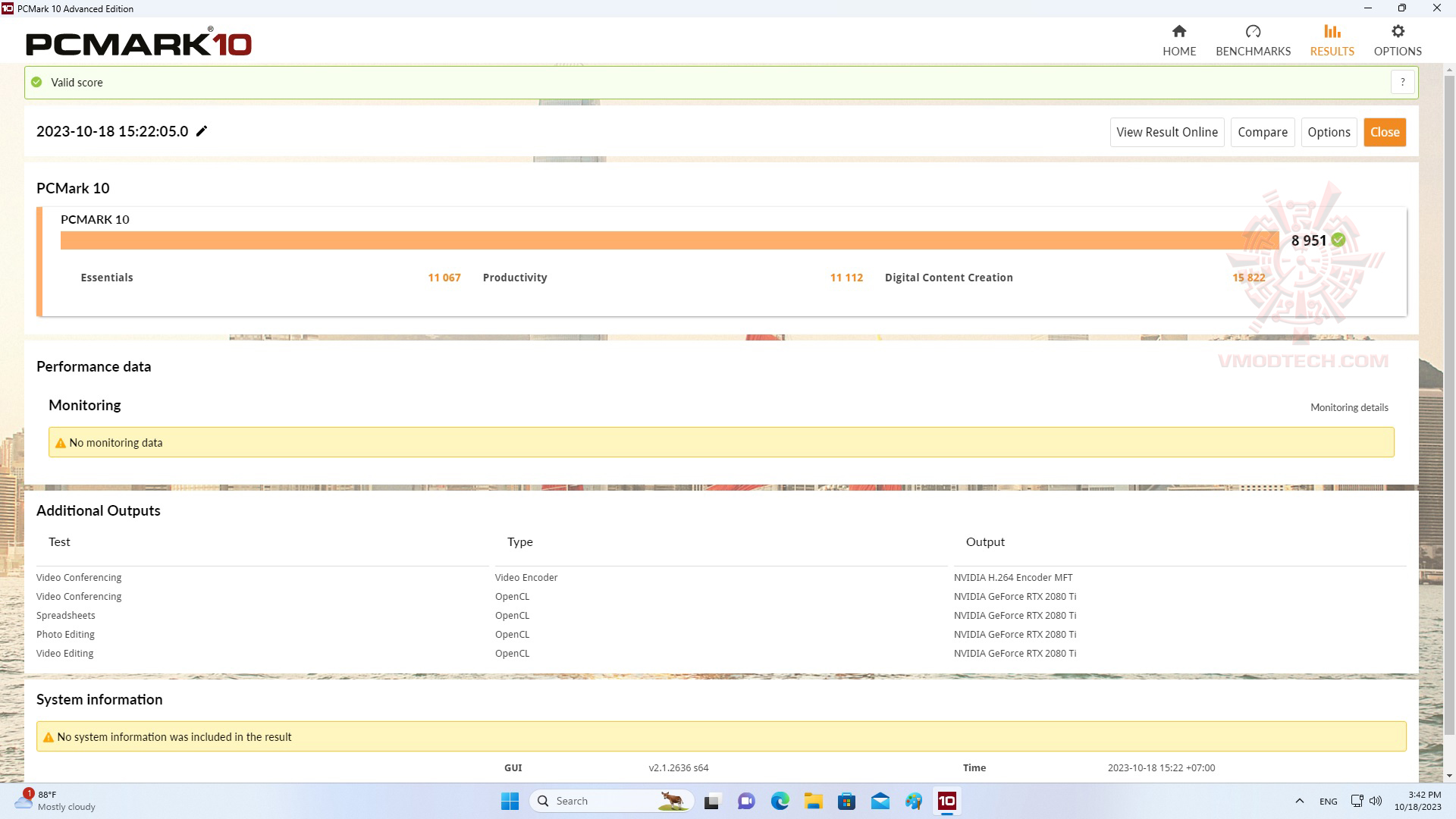The height and width of the screenshot is (819, 1456).
Task: Open File Explorer from the taskbar
Action: tap(813, 801)
